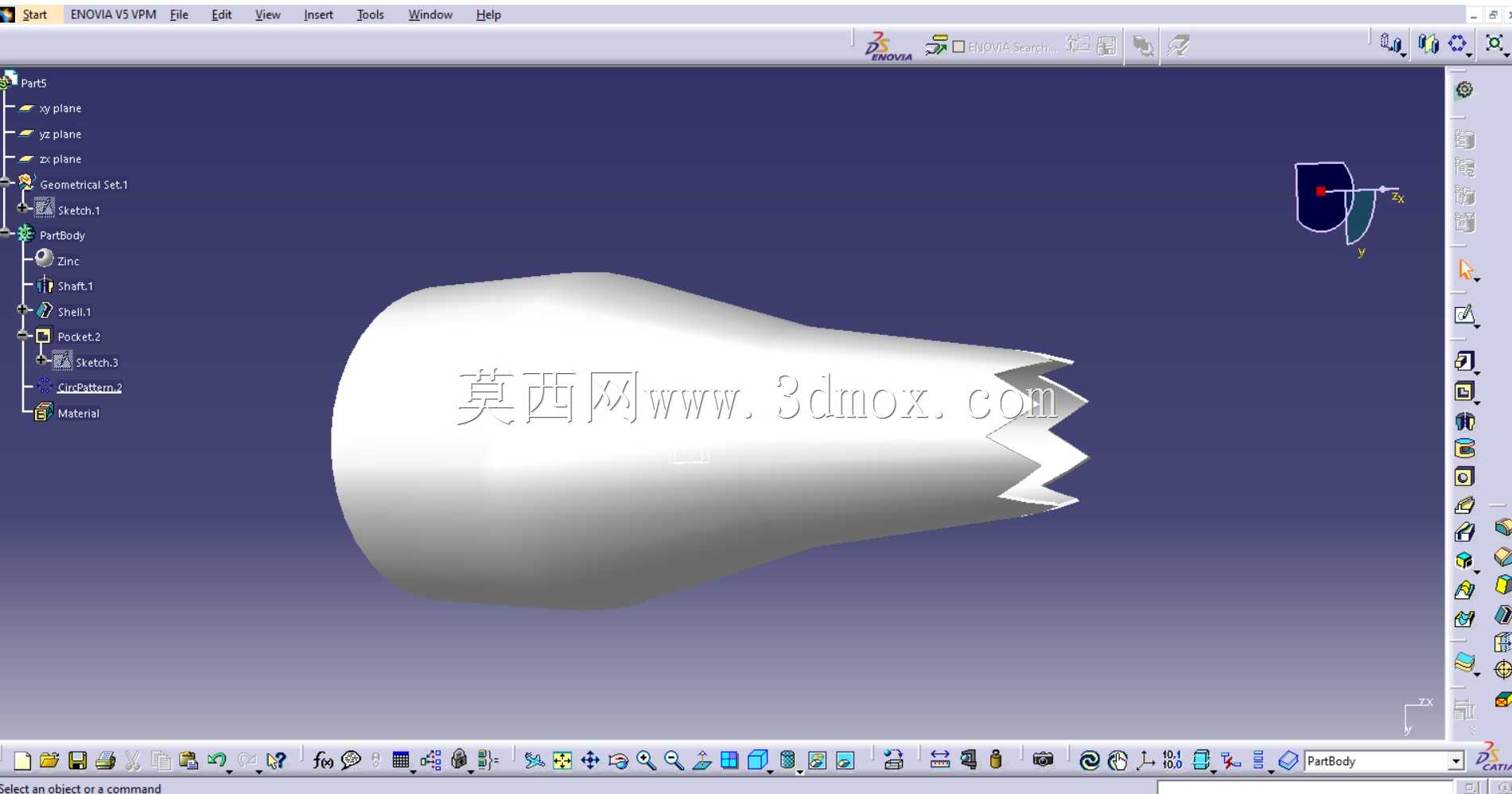The height and width of the screenshot is (794, 1512).
Task: Open the shading view mode dropdown arrow
Action: pos(799,771)
